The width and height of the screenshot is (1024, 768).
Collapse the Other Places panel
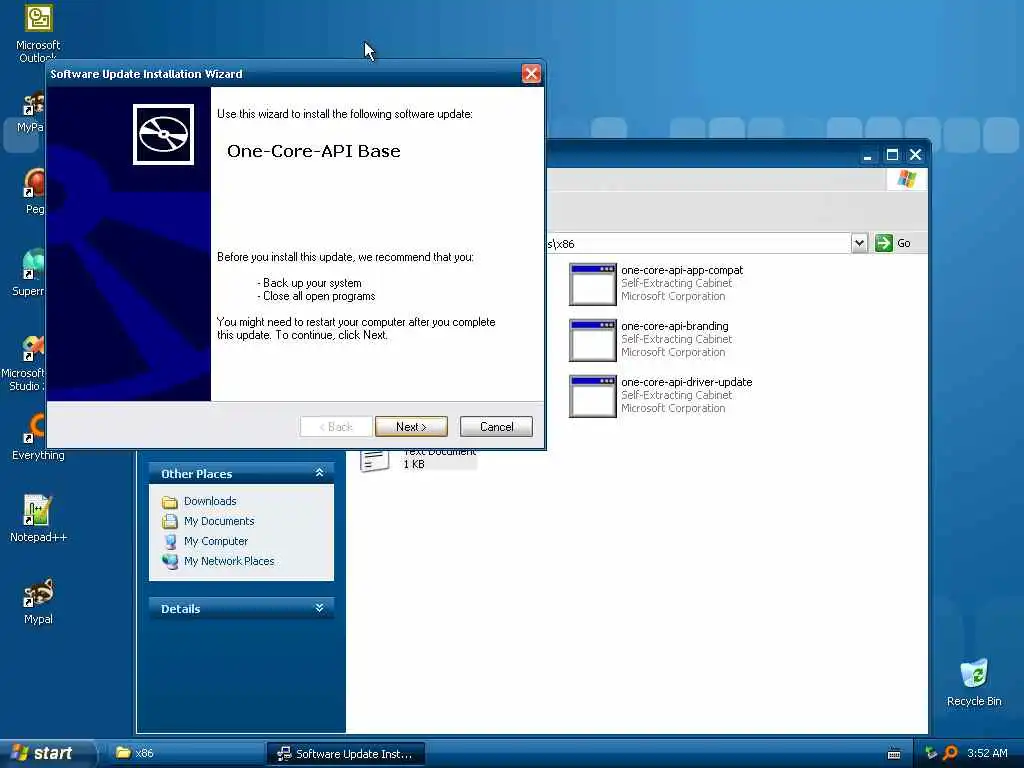pyautogui.click(x=319, y=473)
